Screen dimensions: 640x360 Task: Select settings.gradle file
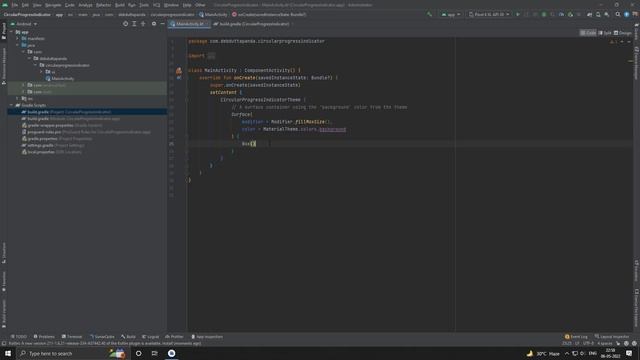point(53,145)
